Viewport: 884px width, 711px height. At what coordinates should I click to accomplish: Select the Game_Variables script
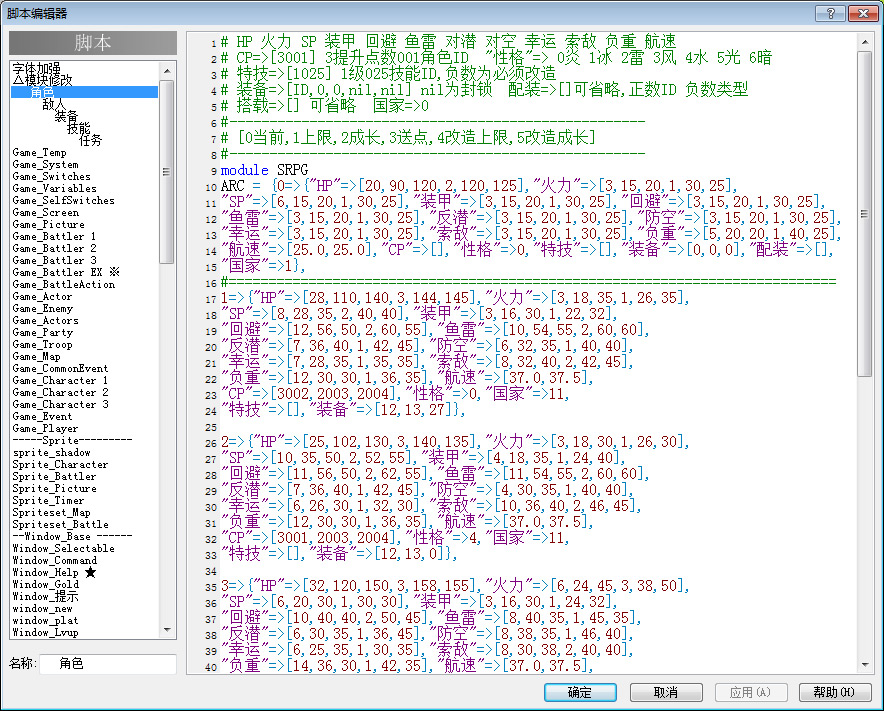coord(55,188)
